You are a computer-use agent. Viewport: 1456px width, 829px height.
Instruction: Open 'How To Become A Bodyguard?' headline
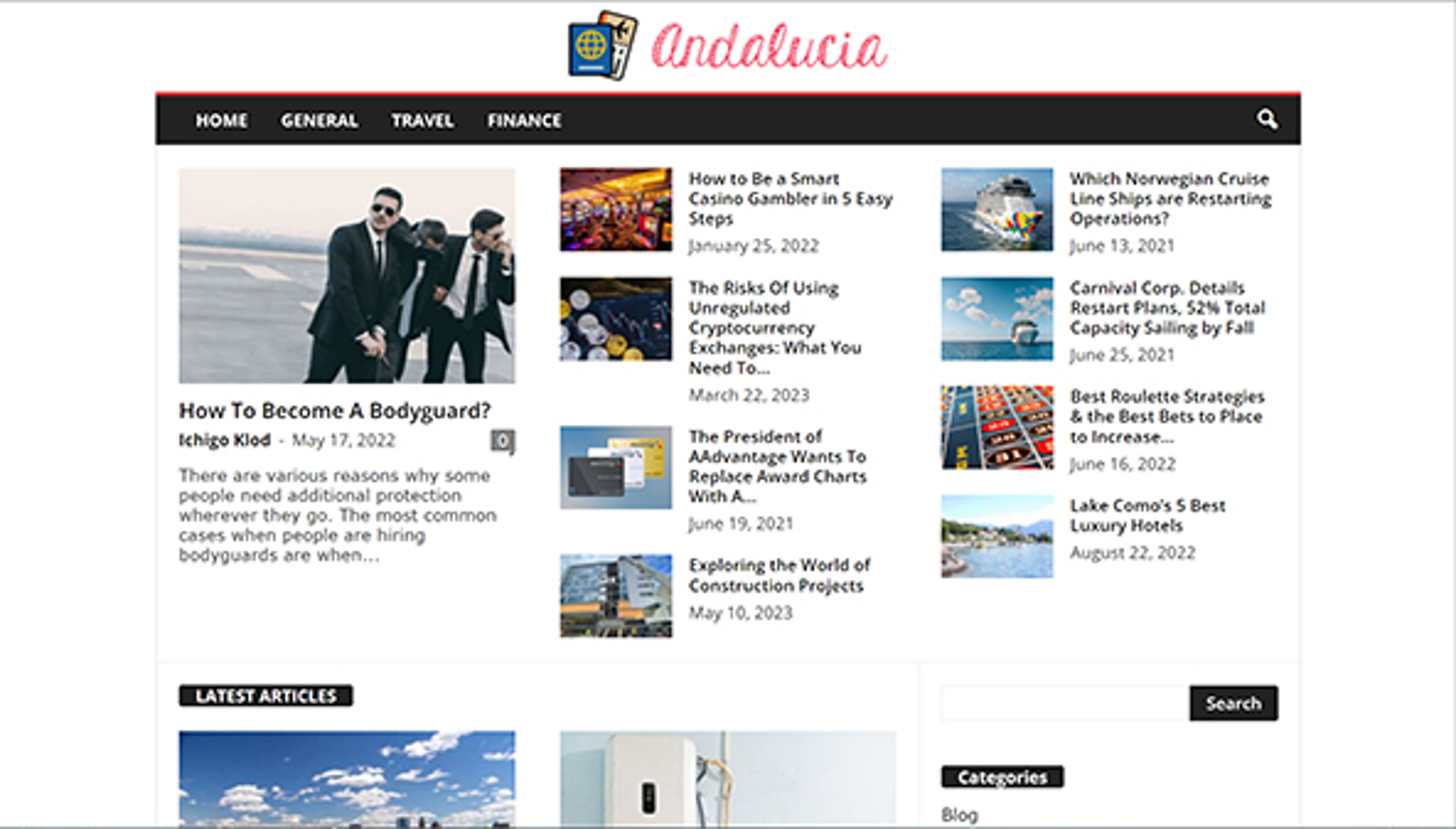[334, 410]
